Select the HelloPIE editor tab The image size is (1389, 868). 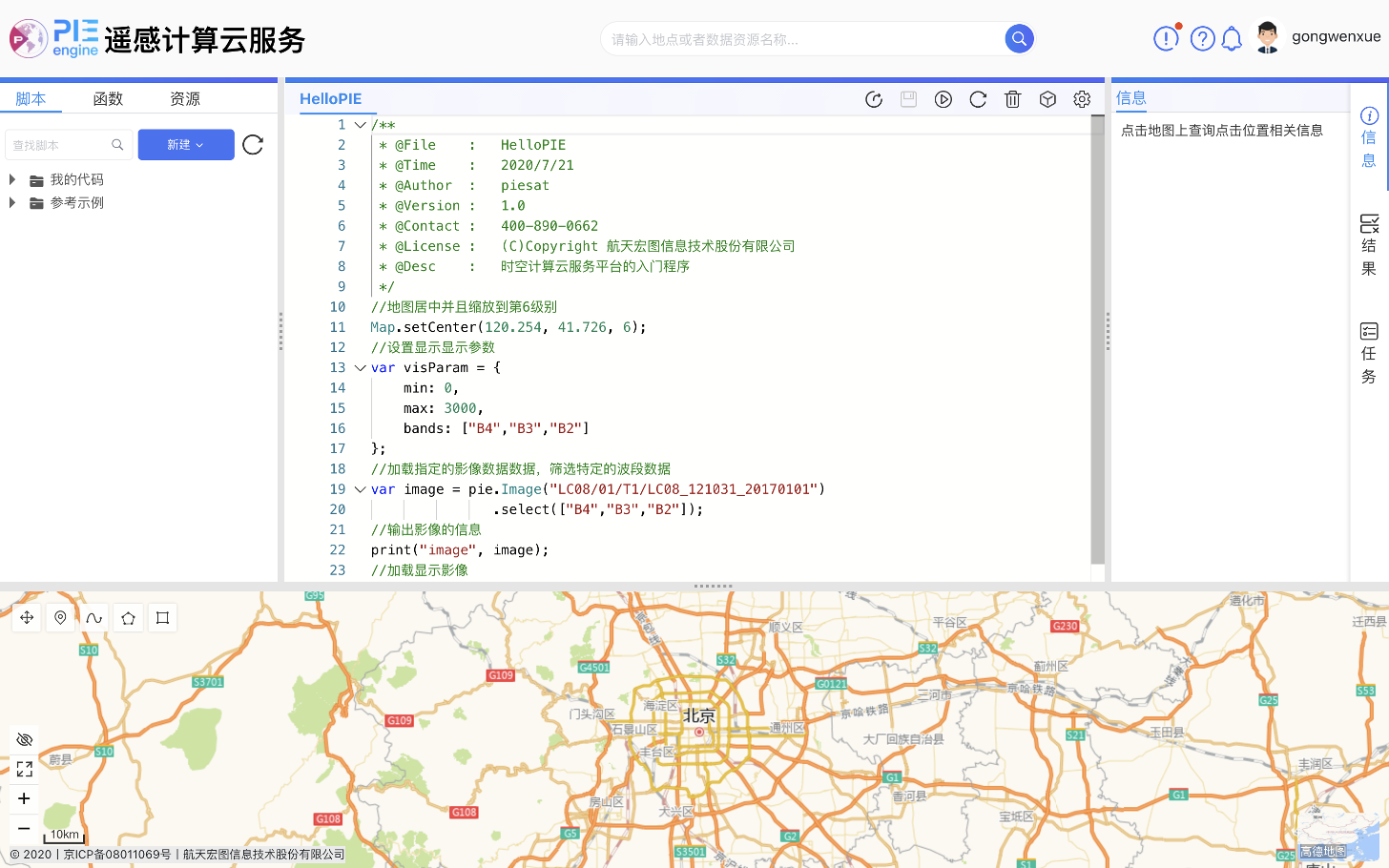point(330,99)
